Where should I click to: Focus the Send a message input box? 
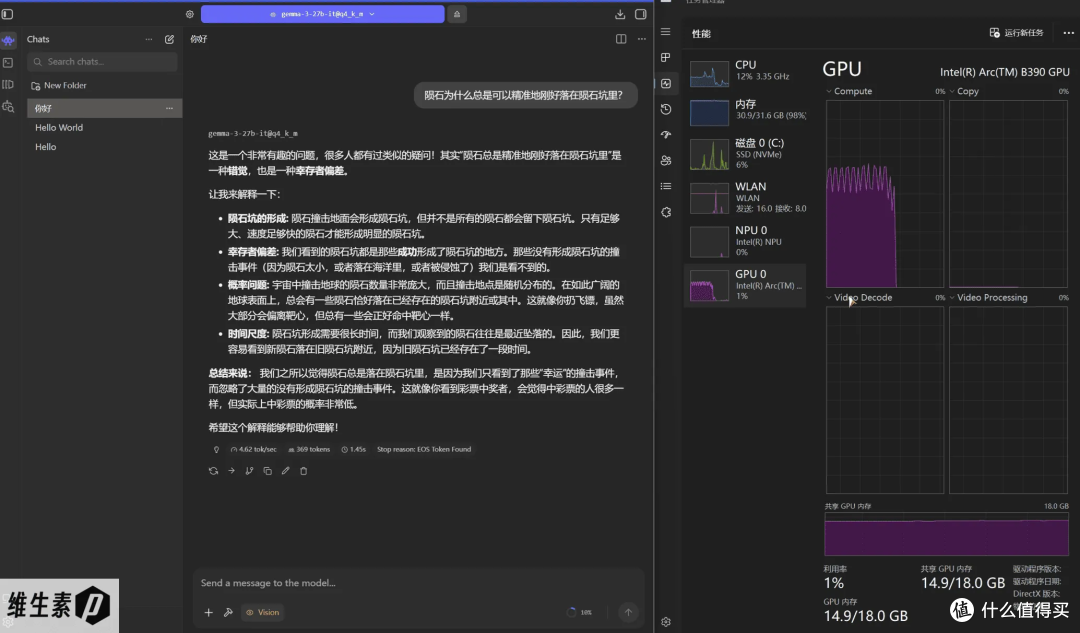418,583
